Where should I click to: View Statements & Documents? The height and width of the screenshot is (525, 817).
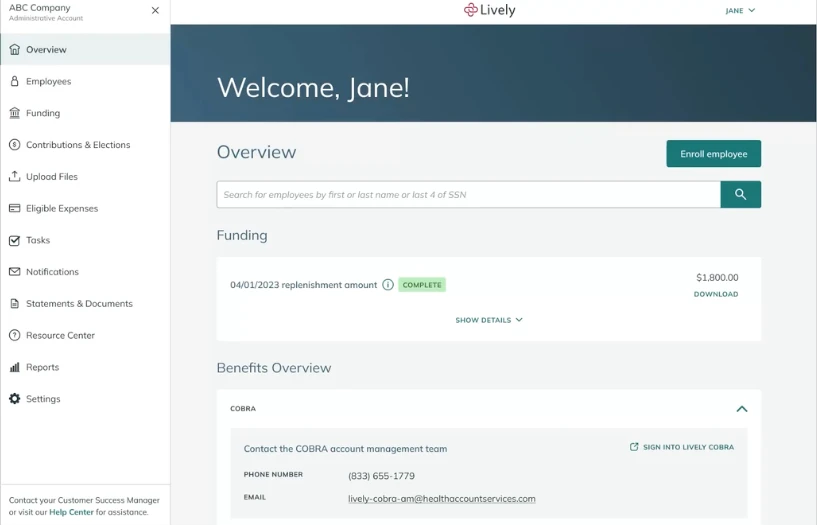tap(85, 304)
